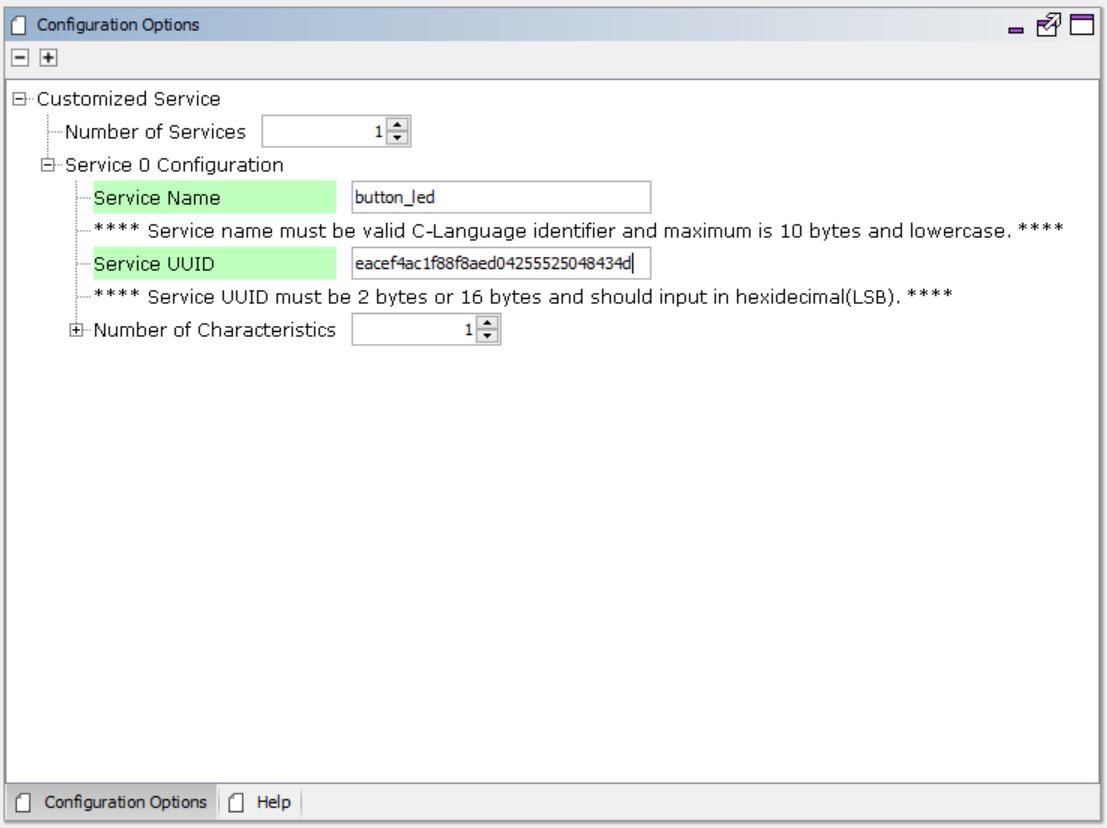Select the Configuration Options bottom tab
The image size is (1107, 828).
tap(113, 802)
